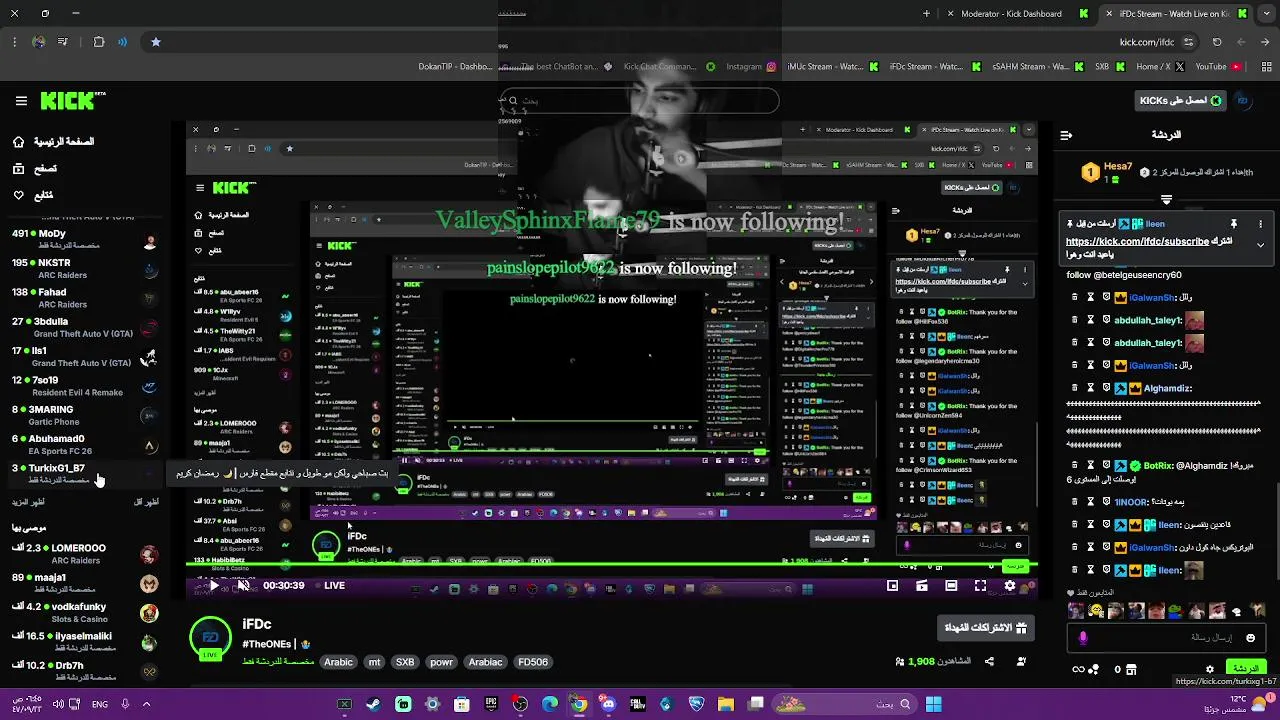This screenshot has width=1280, height=720.
Task: Click the Arabic tag under the stream title
Action: click(338, 662)
